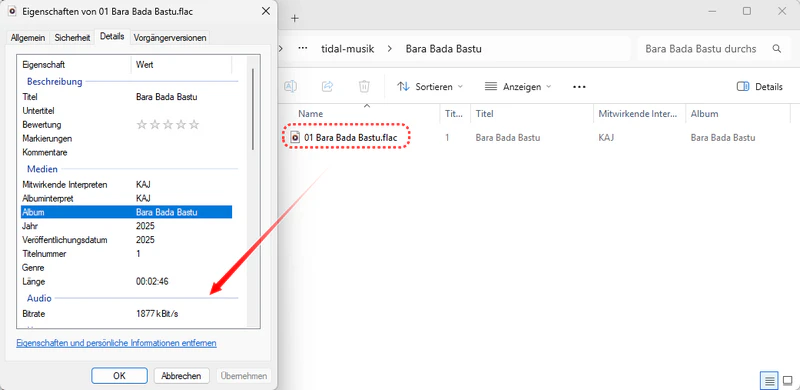Viewport: 800px width, 390px height.
Task: Click the FLAC file icon in file list
Action: tap(294, 137)
